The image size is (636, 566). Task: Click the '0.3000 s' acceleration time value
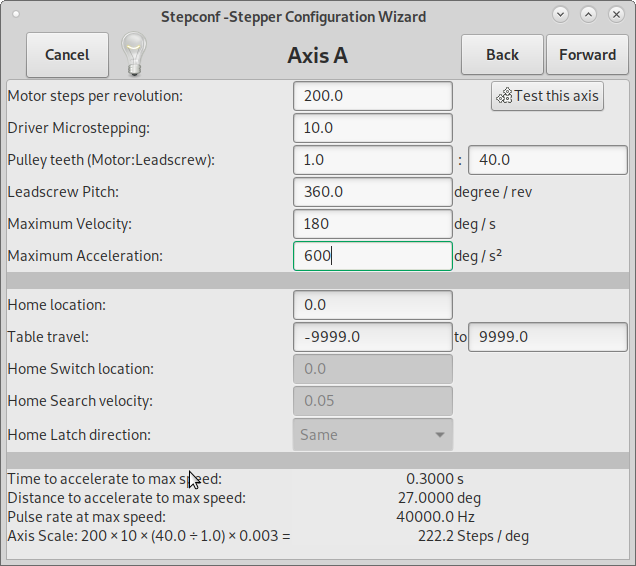435,479
